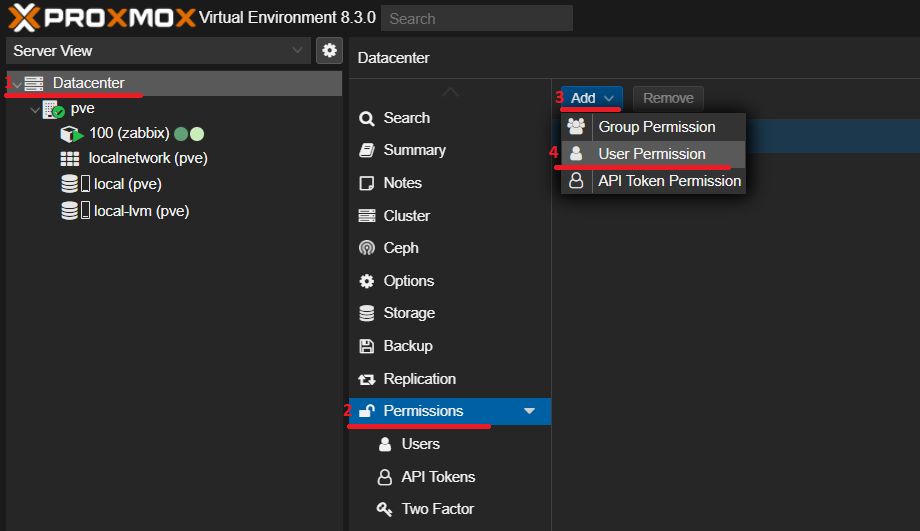This screenshot has width=920, height=531.
Task: Open the Cluster section
Action: pos(450,216)
